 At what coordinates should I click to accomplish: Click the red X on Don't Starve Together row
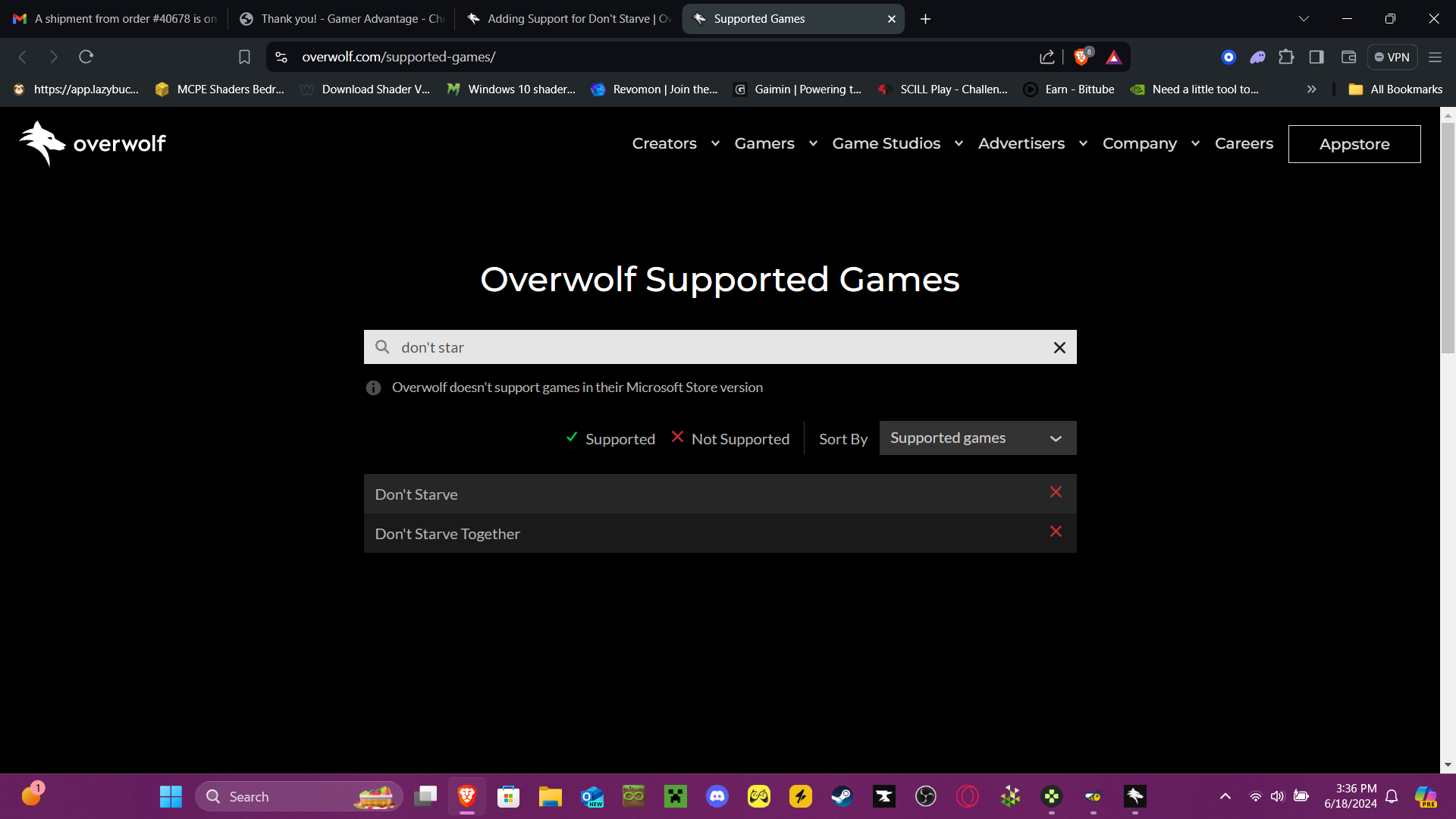tap(1056, 532)
